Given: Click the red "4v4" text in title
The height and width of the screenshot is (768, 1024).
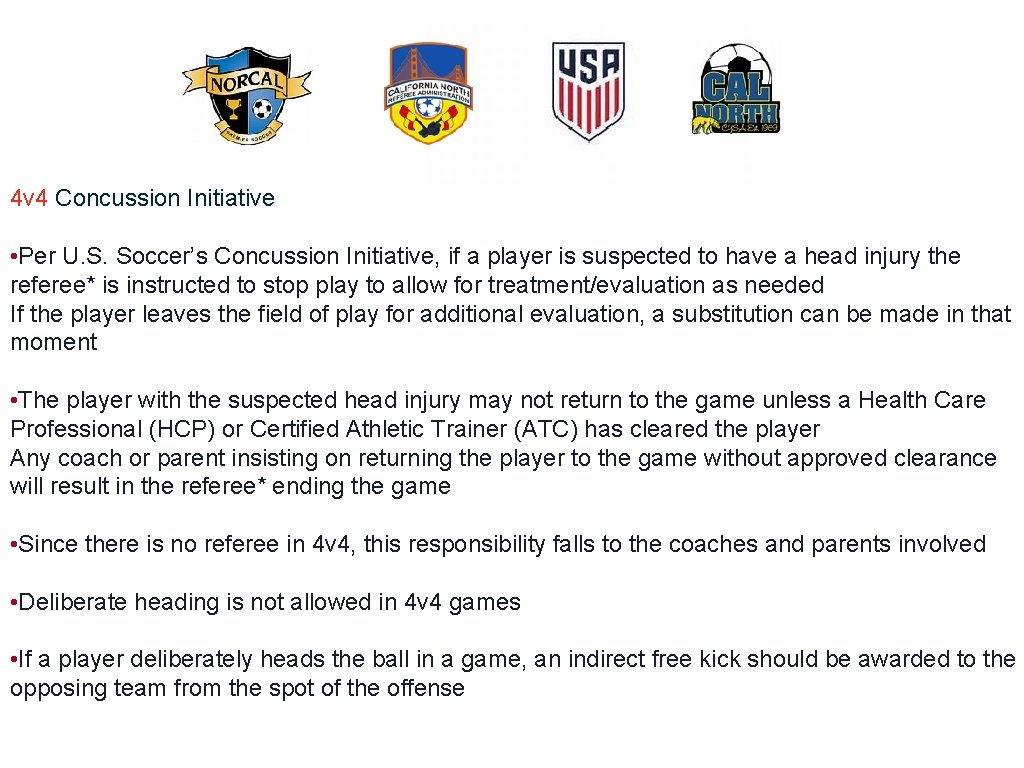Looking at the screenshot, I should click(x=29, y=198).
